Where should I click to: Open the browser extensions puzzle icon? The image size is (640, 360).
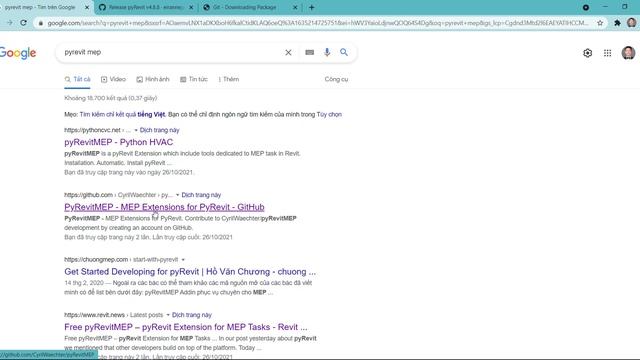point(617,23)
